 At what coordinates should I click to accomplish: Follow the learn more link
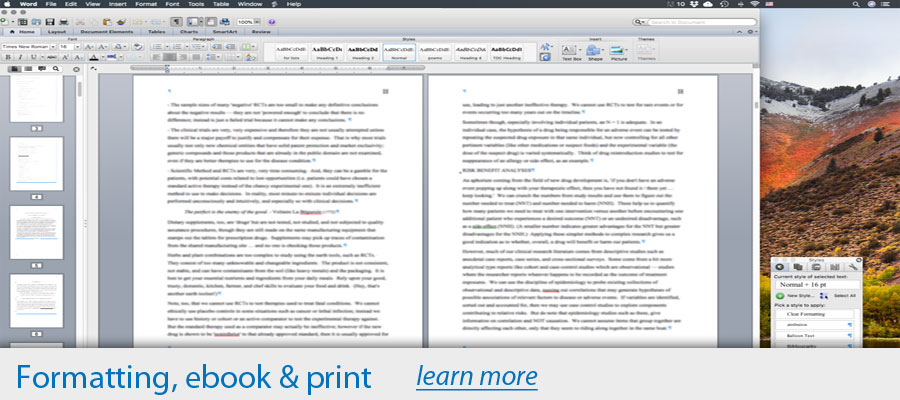pyautogui.click(x=477, y=376)
